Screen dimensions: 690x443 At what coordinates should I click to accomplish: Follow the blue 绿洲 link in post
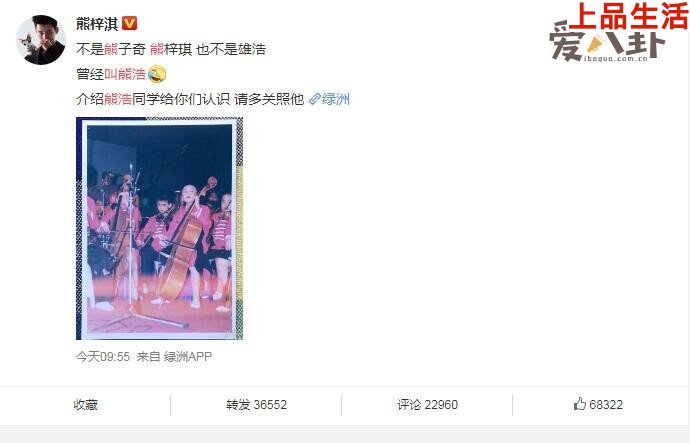(335, 99)
